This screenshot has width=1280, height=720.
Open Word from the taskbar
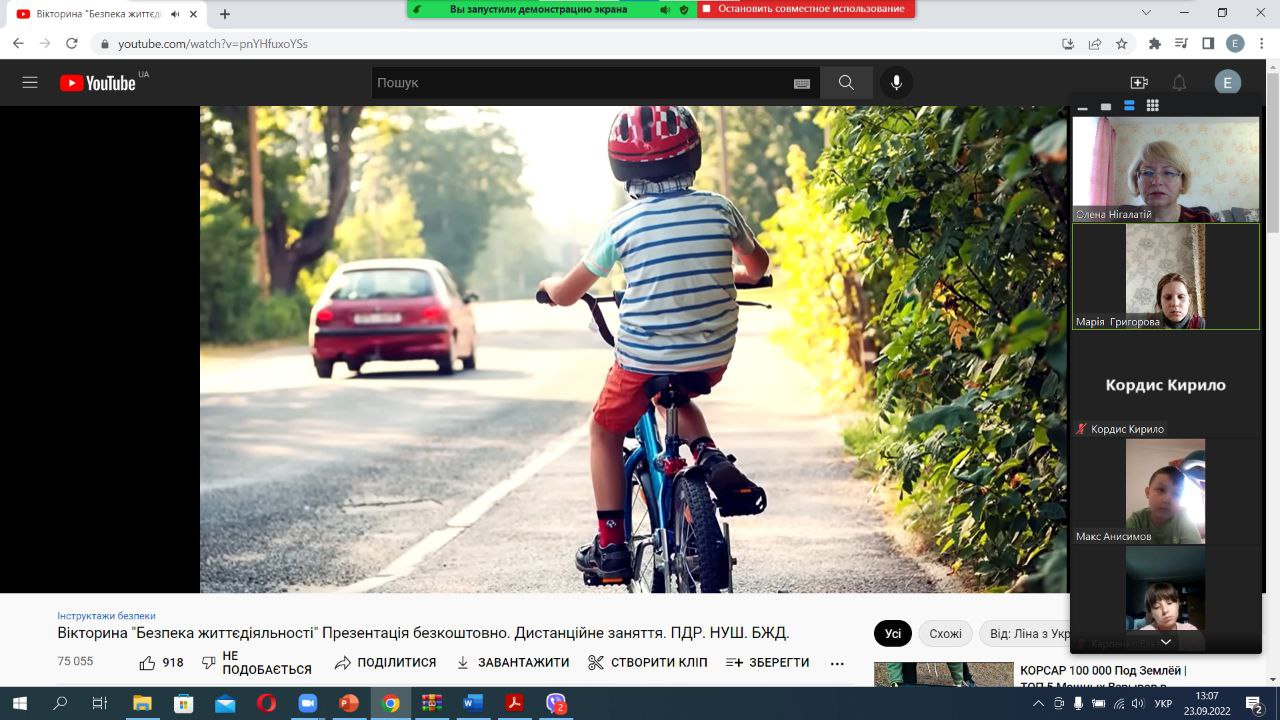tap(472, 703)
